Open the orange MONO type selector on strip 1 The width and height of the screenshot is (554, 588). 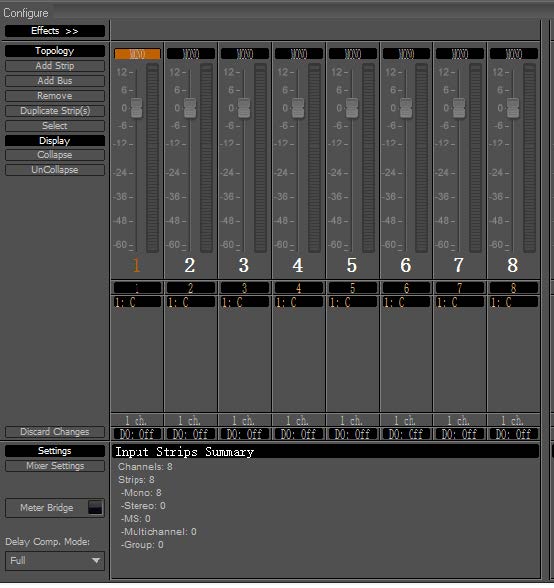[x=137, y=54]
